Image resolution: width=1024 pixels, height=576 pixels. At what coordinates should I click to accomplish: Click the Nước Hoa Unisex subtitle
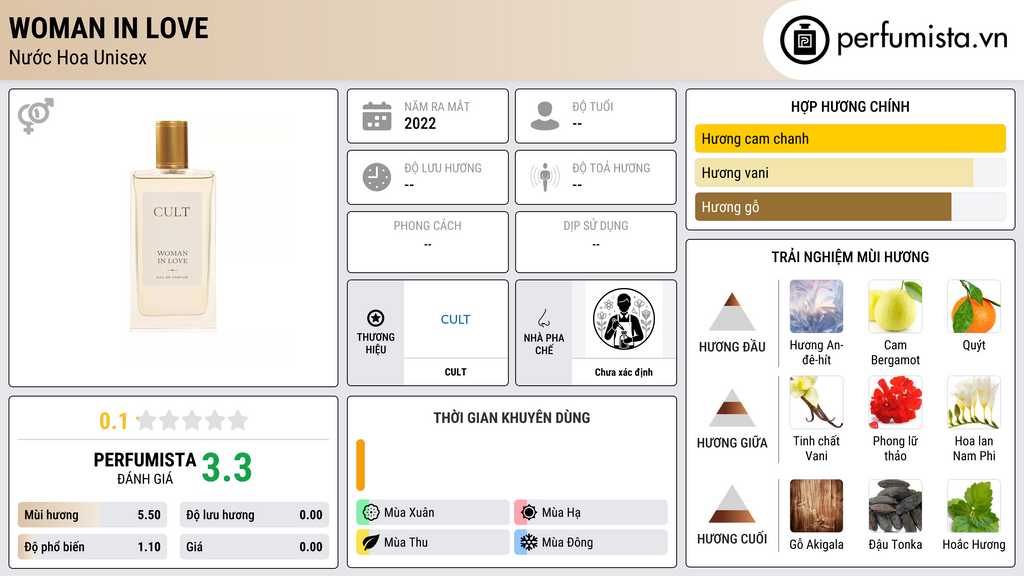[78, 57]
